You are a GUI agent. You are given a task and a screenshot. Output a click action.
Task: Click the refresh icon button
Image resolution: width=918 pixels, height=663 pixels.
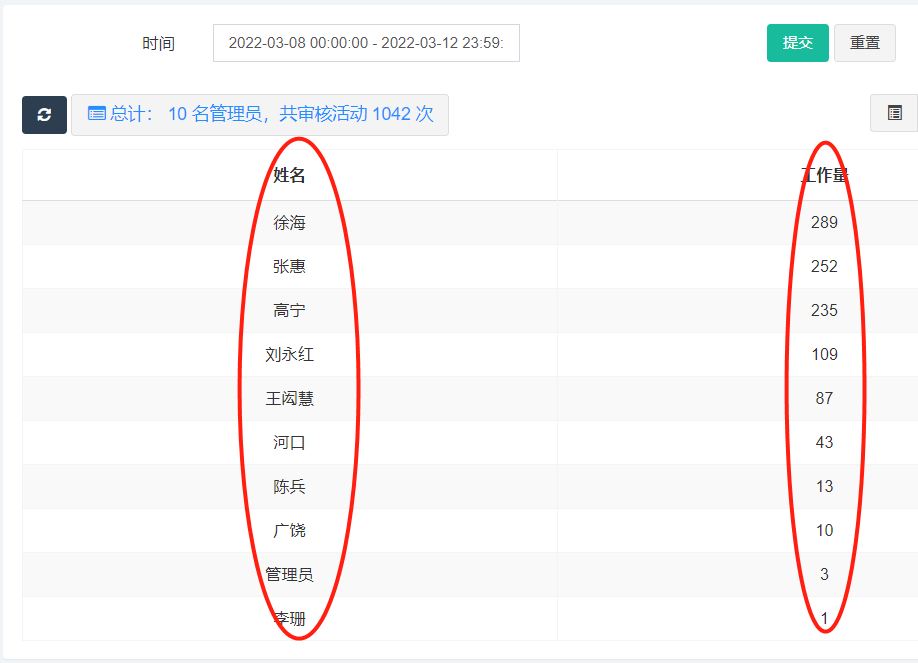[44, 115]
